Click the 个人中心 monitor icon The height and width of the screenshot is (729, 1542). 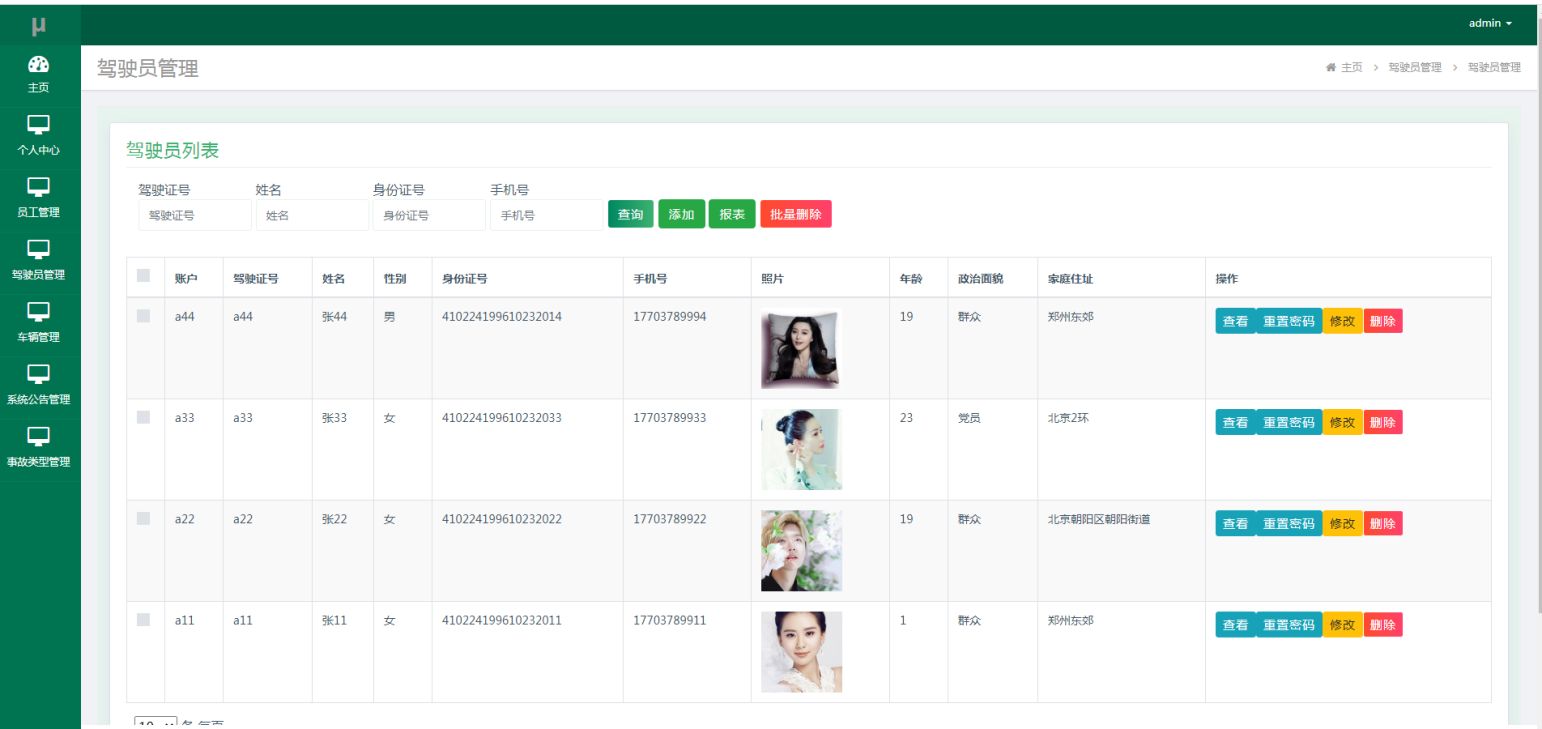39,125
